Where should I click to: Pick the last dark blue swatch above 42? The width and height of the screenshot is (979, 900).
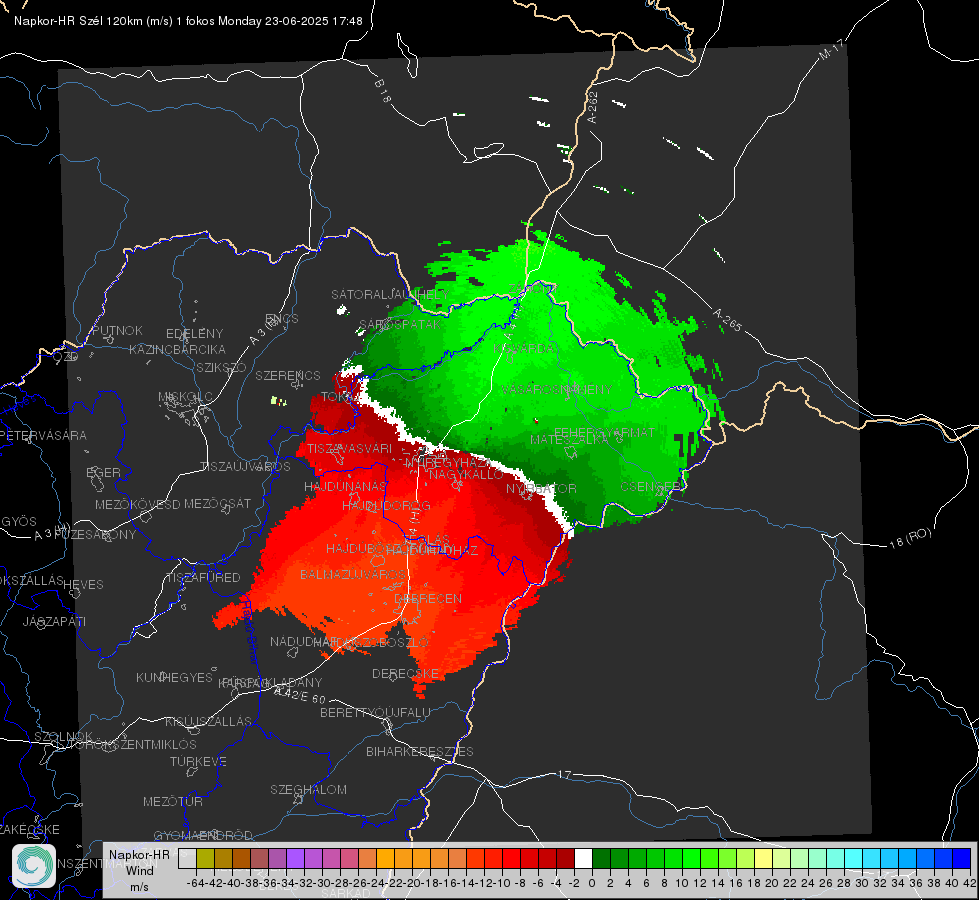[x=962, y=859]
